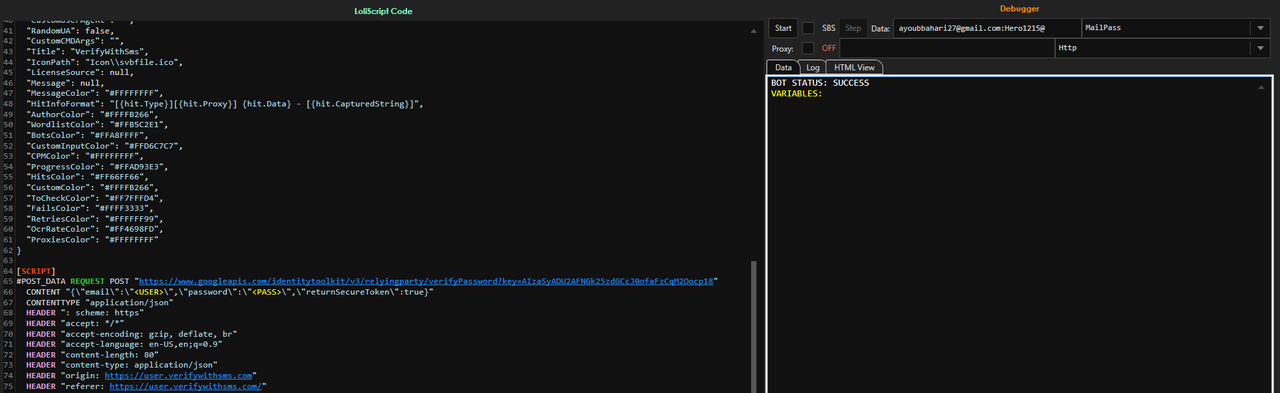This screenshot has height=393, width=1280.
Task: Click the scroll-up arrow of the code editor
Action: click(x=755, y=32)
